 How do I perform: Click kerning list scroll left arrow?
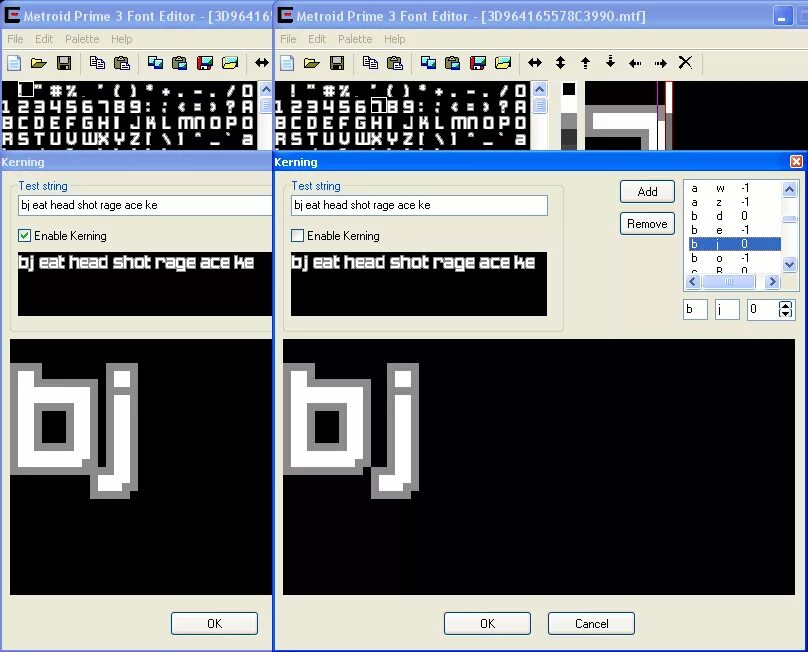pos(693,281)
